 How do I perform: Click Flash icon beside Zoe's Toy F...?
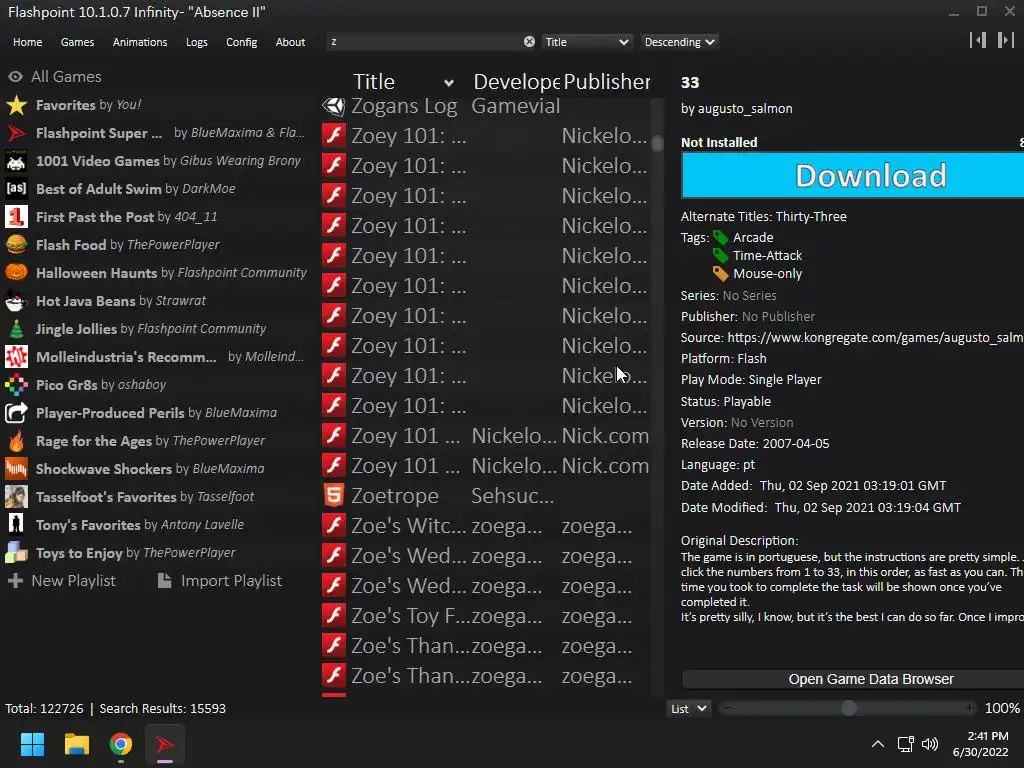334,616
